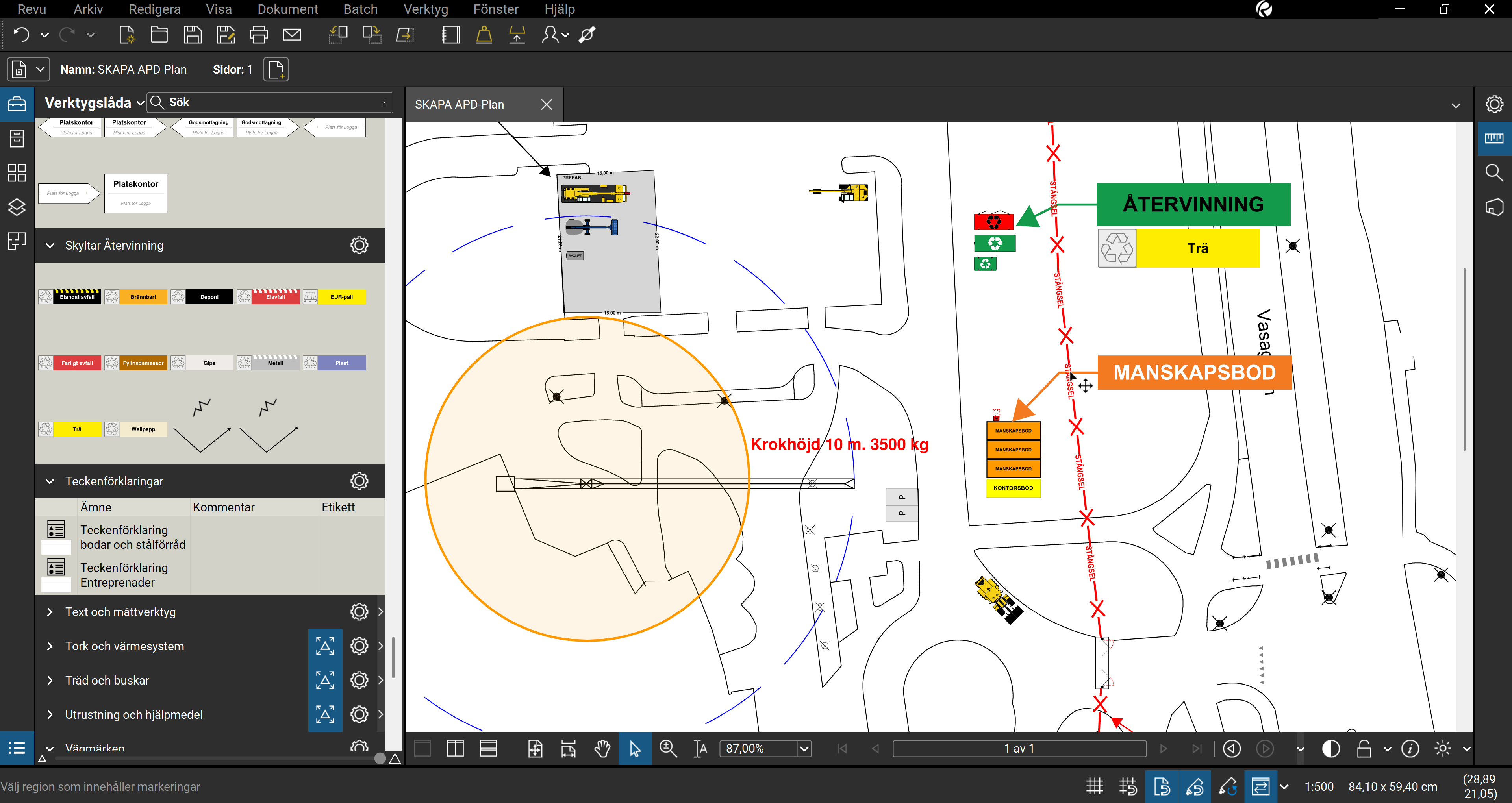Open Thumbnails panel from left sidebar
Screen dimensions: 1512x803
pos(17,172)
